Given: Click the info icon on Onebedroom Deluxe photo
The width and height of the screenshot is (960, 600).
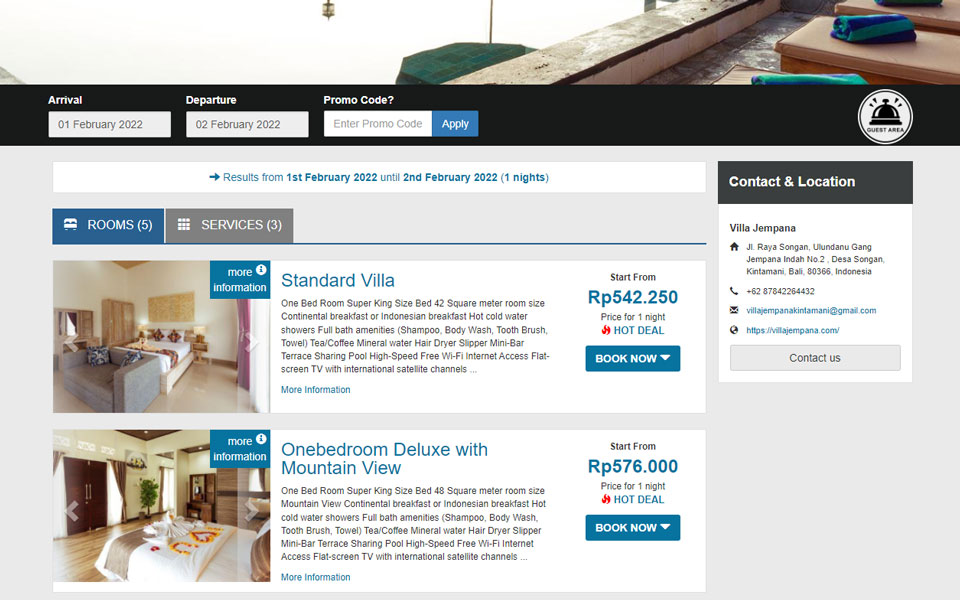Looking at the screenshot, I should point(261,438).
